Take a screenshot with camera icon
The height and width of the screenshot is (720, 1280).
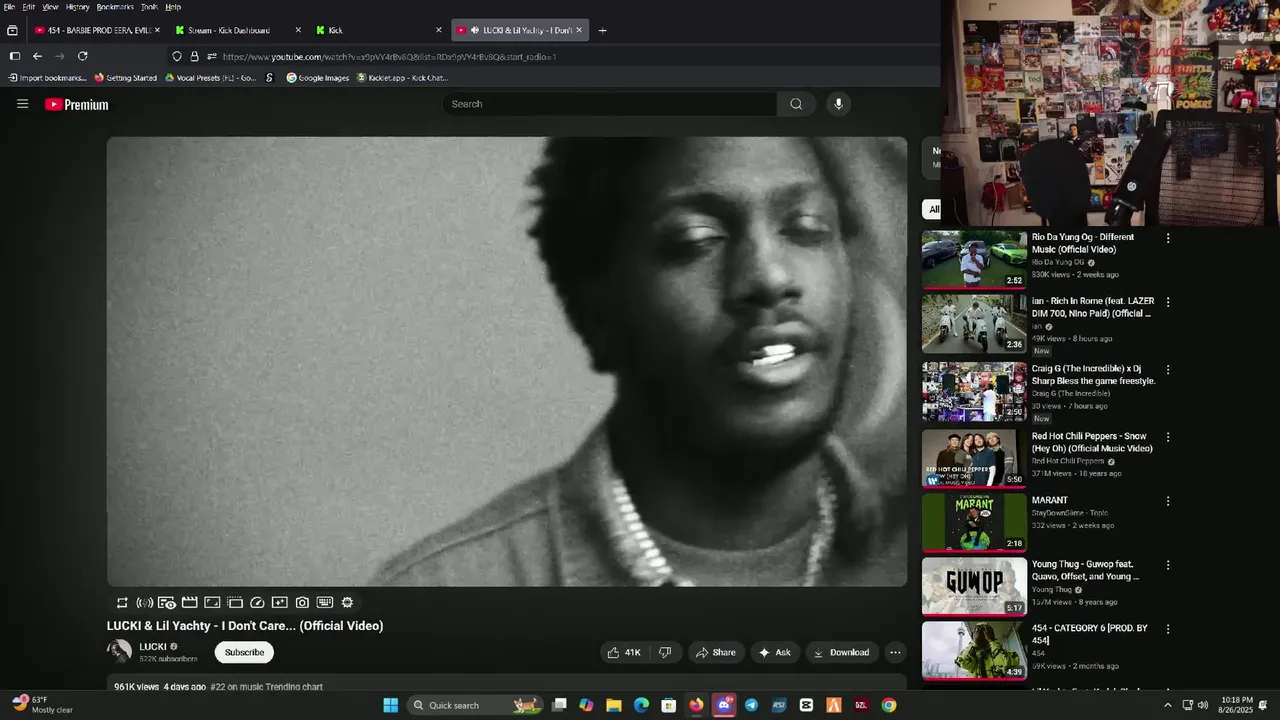tap(302, 603)
